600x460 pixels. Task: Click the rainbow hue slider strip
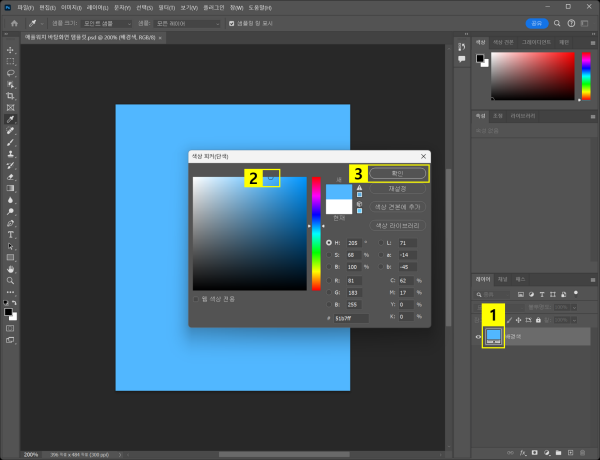tap(316, 233)
